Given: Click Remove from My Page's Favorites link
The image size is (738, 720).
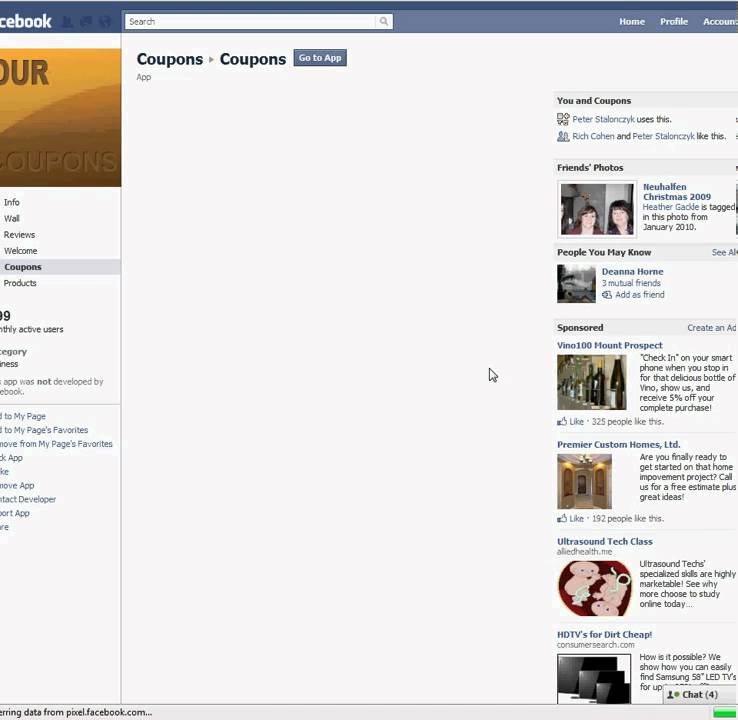Looking at the screenshot, I should (x=56, y=444).
